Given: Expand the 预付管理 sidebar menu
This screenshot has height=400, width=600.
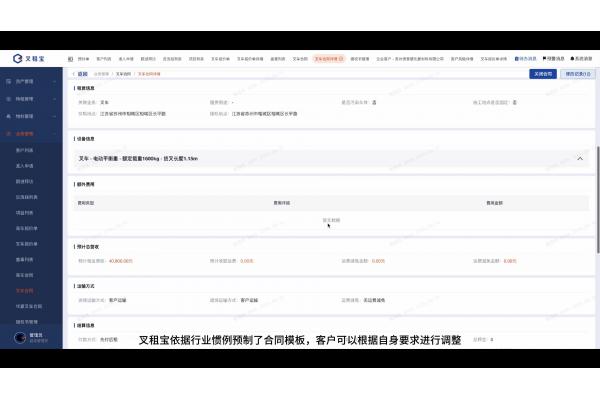Looking at the screenshot, I should tap(30, 116).
